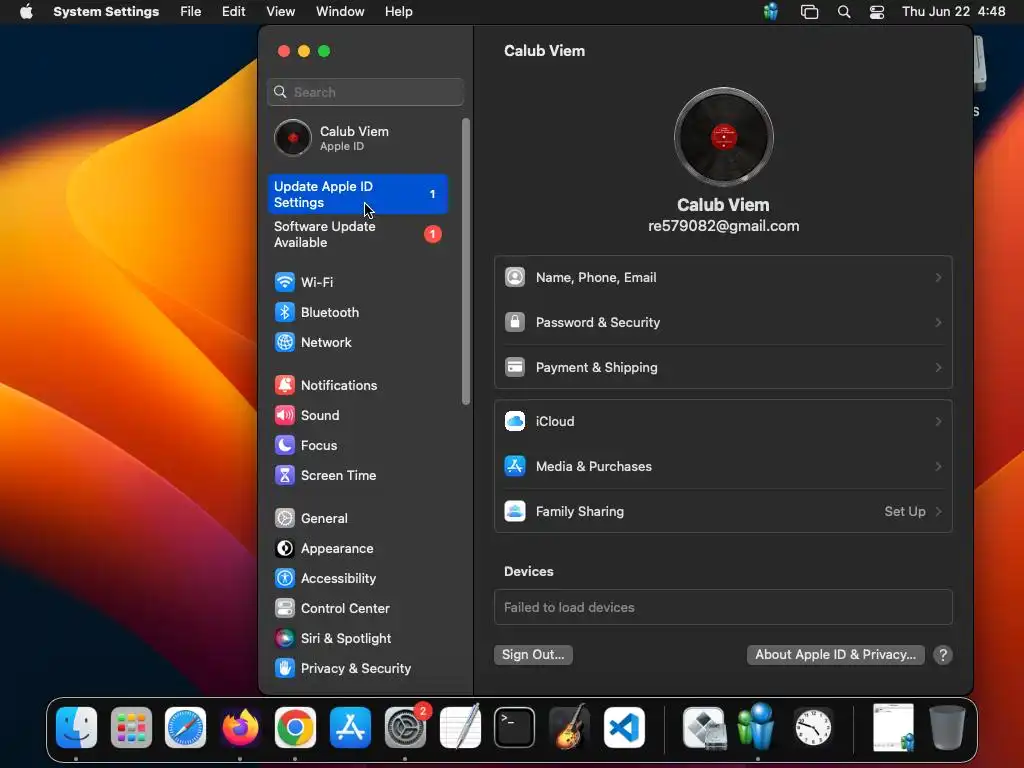This screenshot has width=1024, height=768.
Task: Click email re579082@gmail.com text
Action: point(724,226)
